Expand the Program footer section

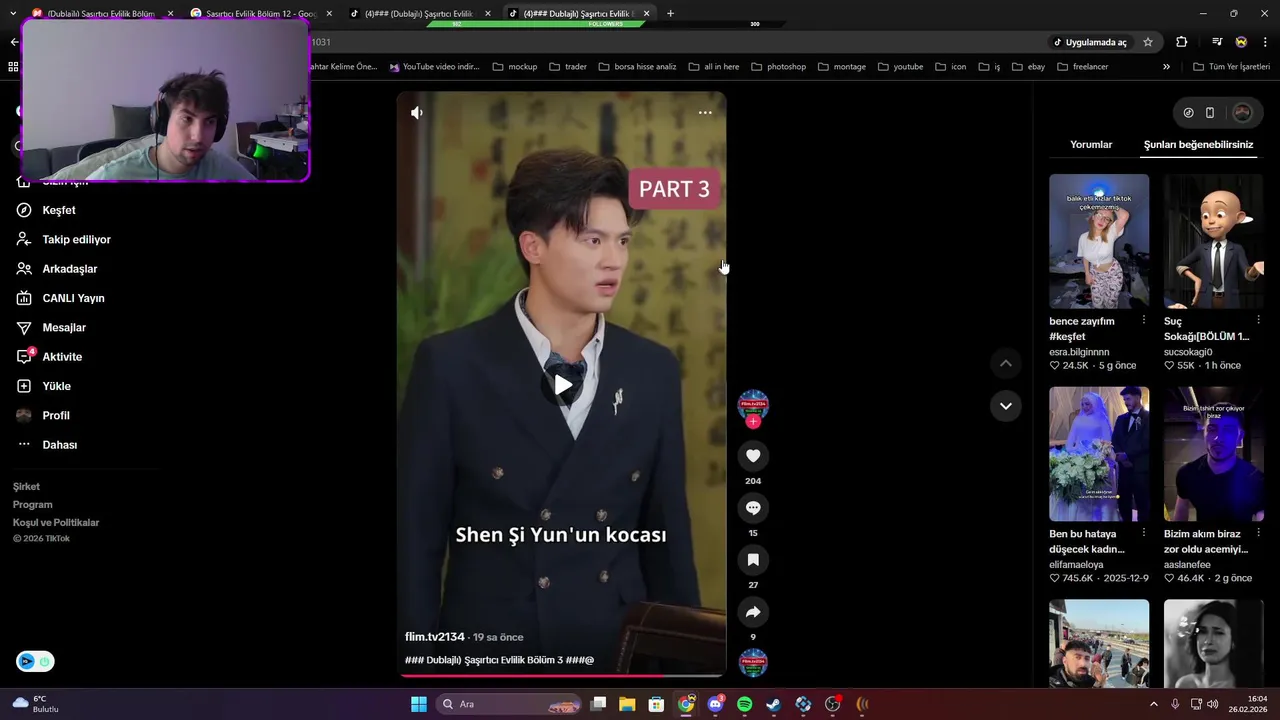click(32, 505)
